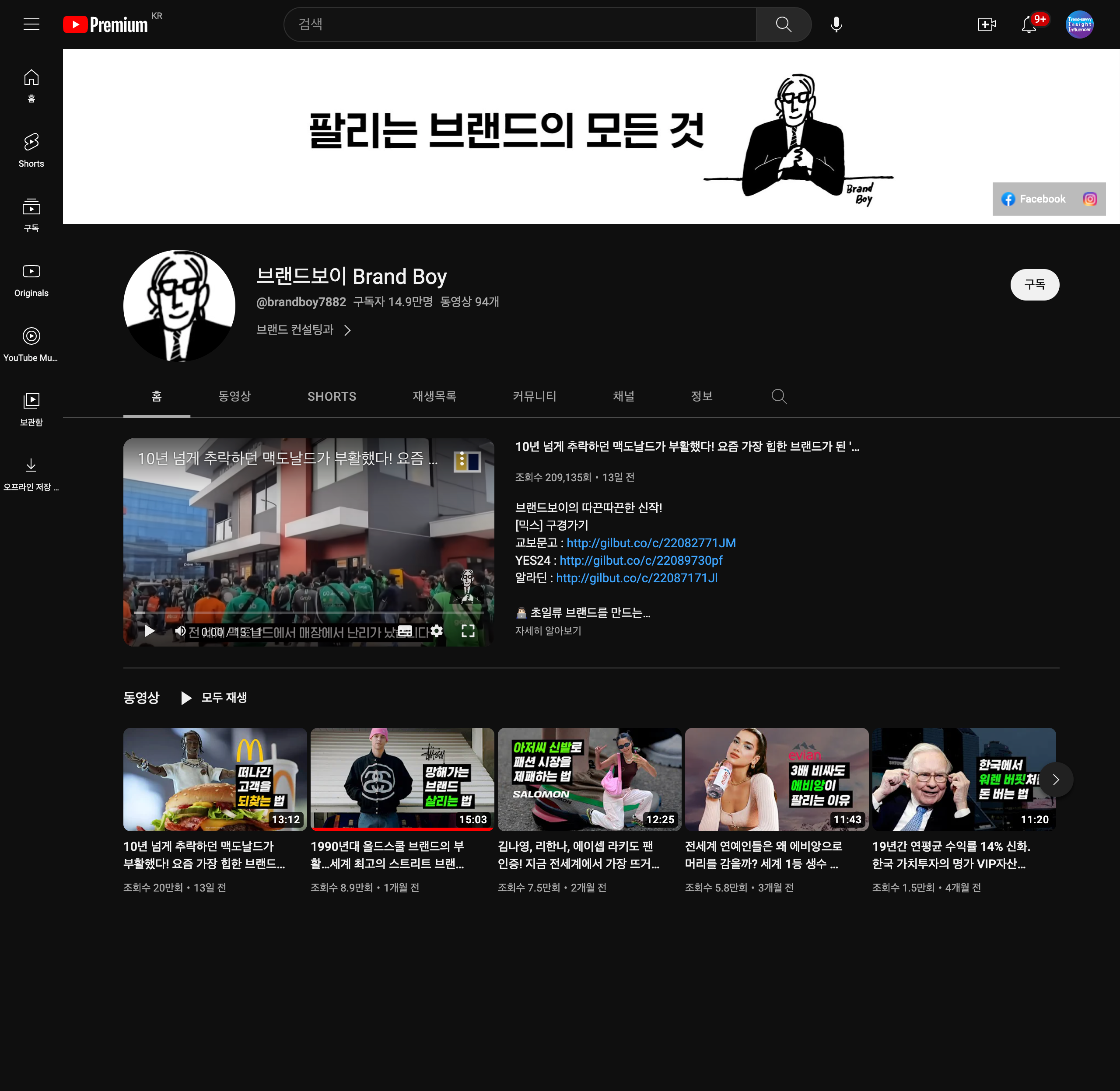Open the 교보문고 gilbut link
Viewport: 1120px width, 1091px height.
tap(651, 542)
